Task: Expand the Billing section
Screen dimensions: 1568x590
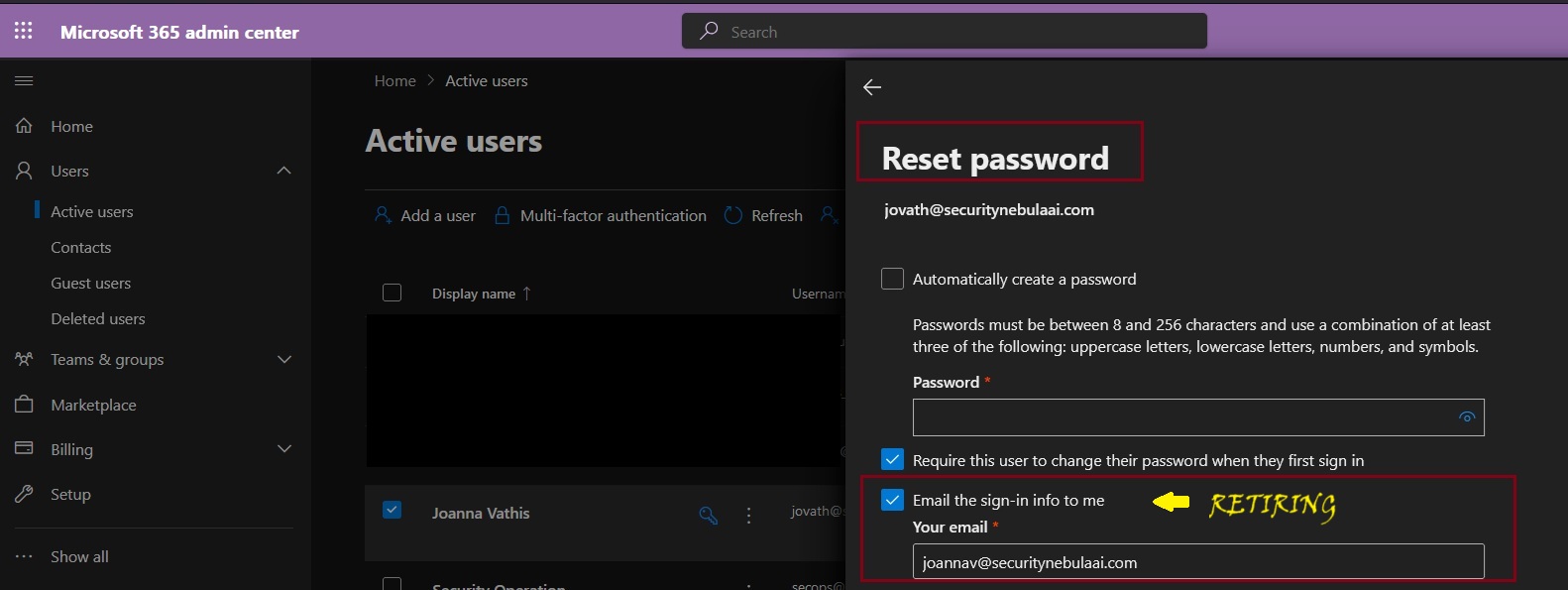Action: pyautogui.click(x=284, y=449)
